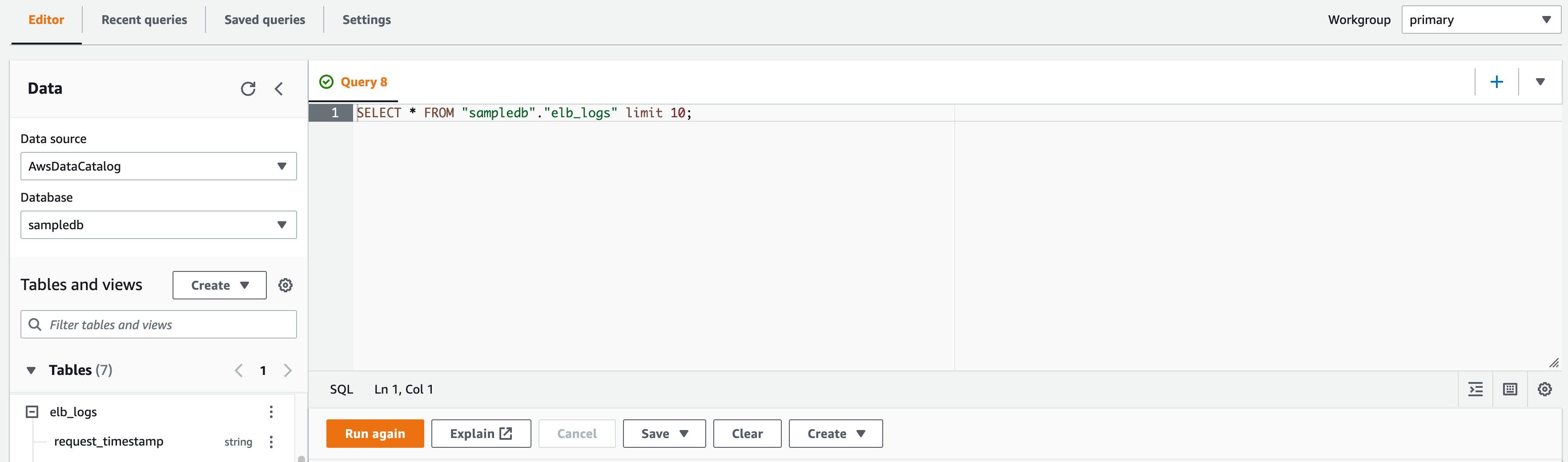Image resolution: width=1568 pixels, height=462 pixels.
Task: Add a new query tab
Action: click(1496, 82)
